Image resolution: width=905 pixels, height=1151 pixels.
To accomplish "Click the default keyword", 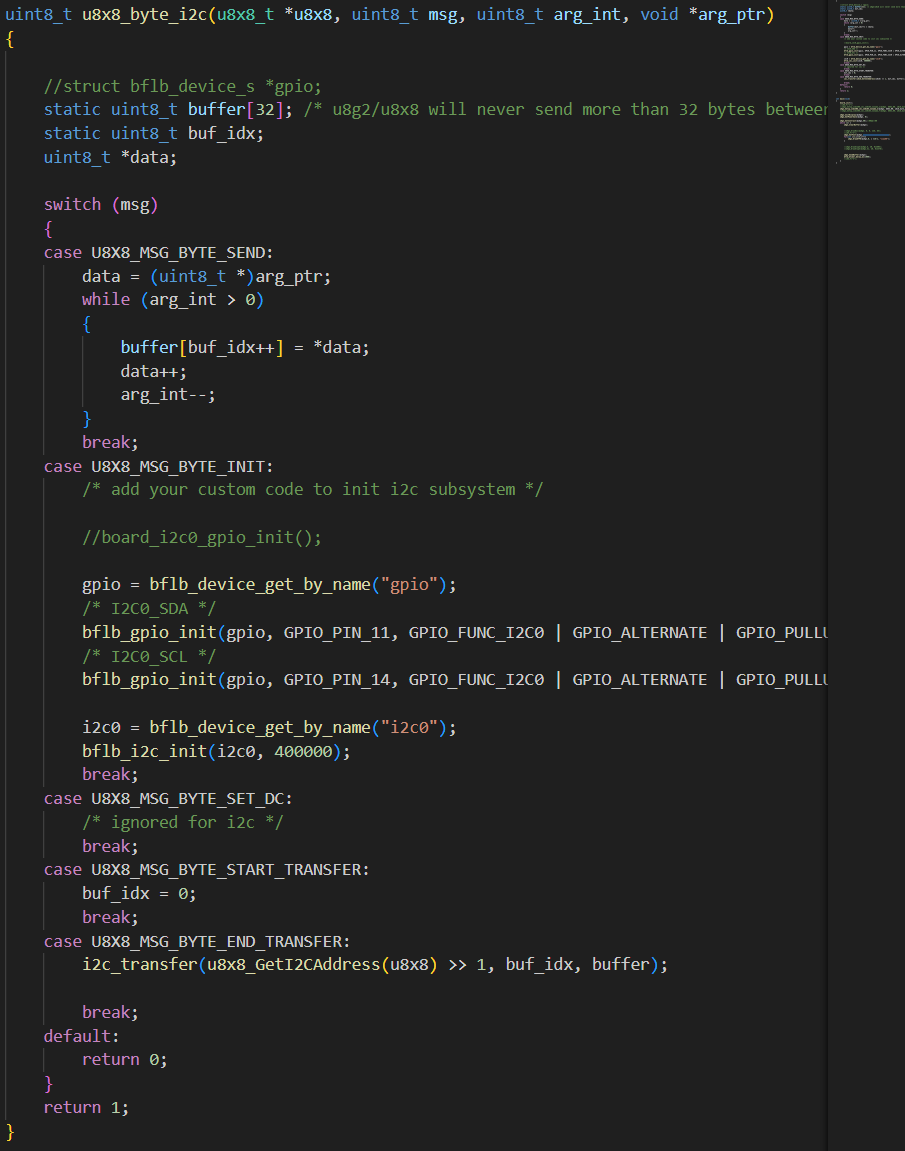I will [x=77, y=1036].
